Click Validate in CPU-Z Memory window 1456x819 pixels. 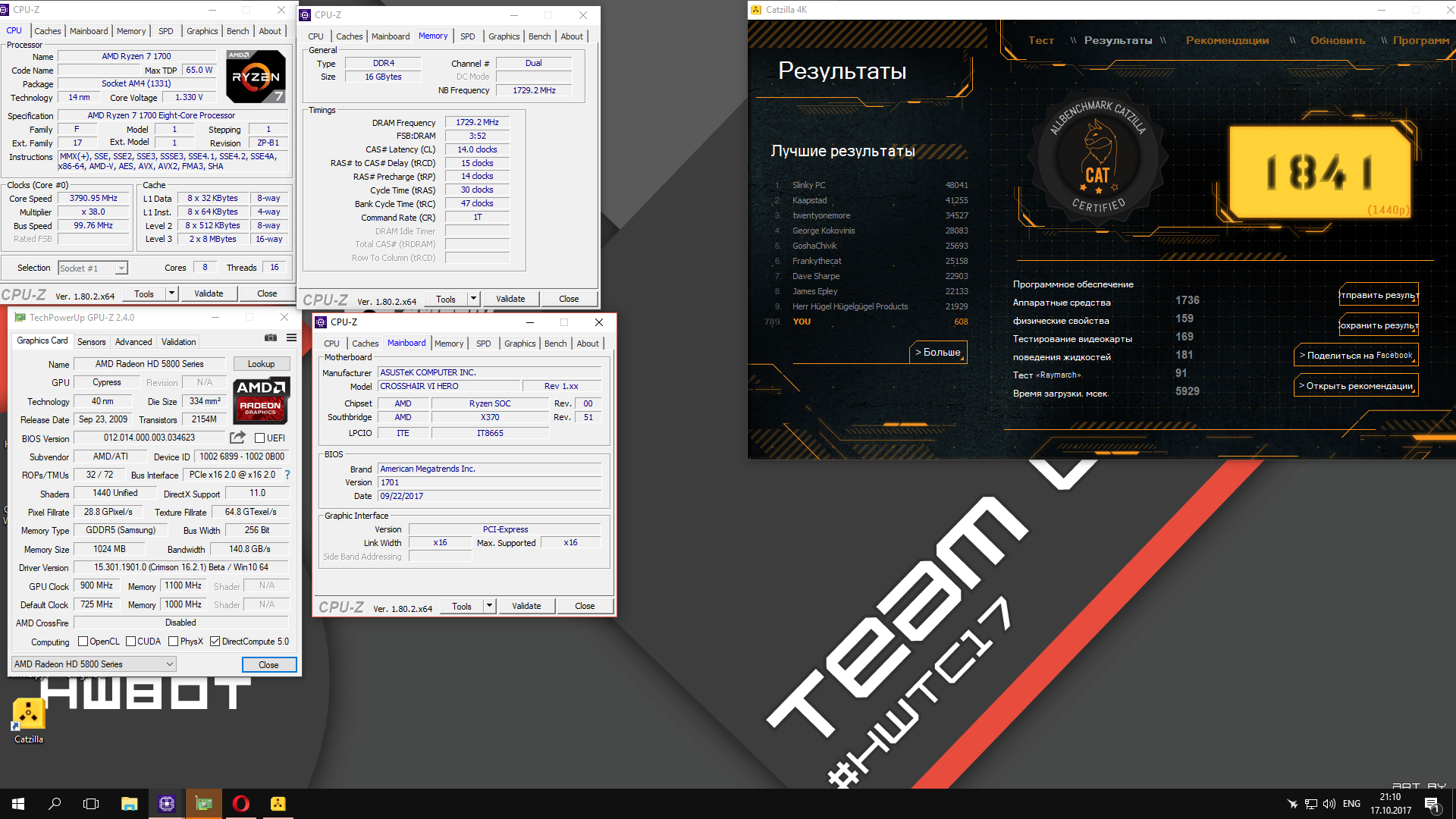pos(510,299)
